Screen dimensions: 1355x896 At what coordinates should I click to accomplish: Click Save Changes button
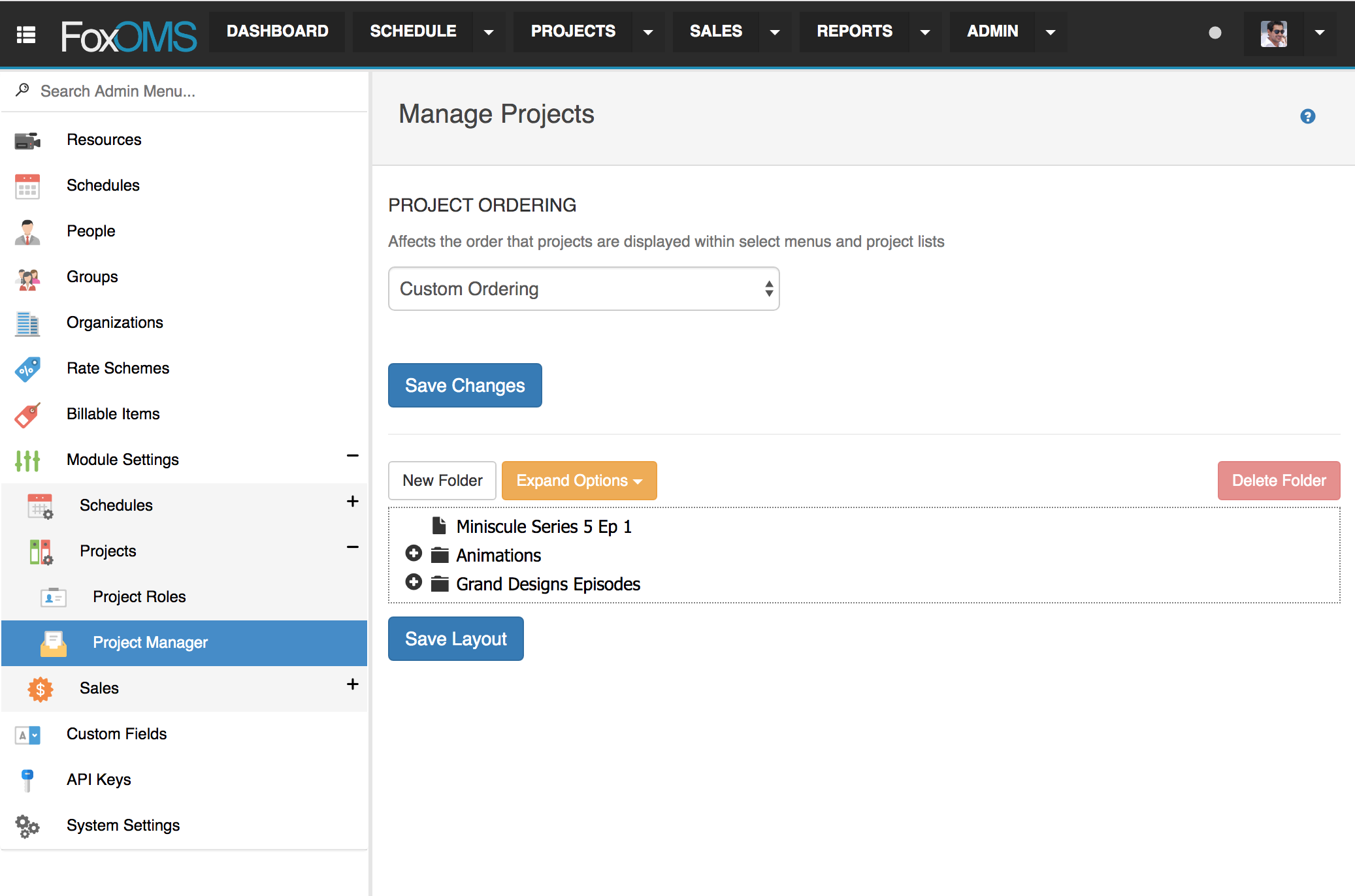tap(464, 385)
